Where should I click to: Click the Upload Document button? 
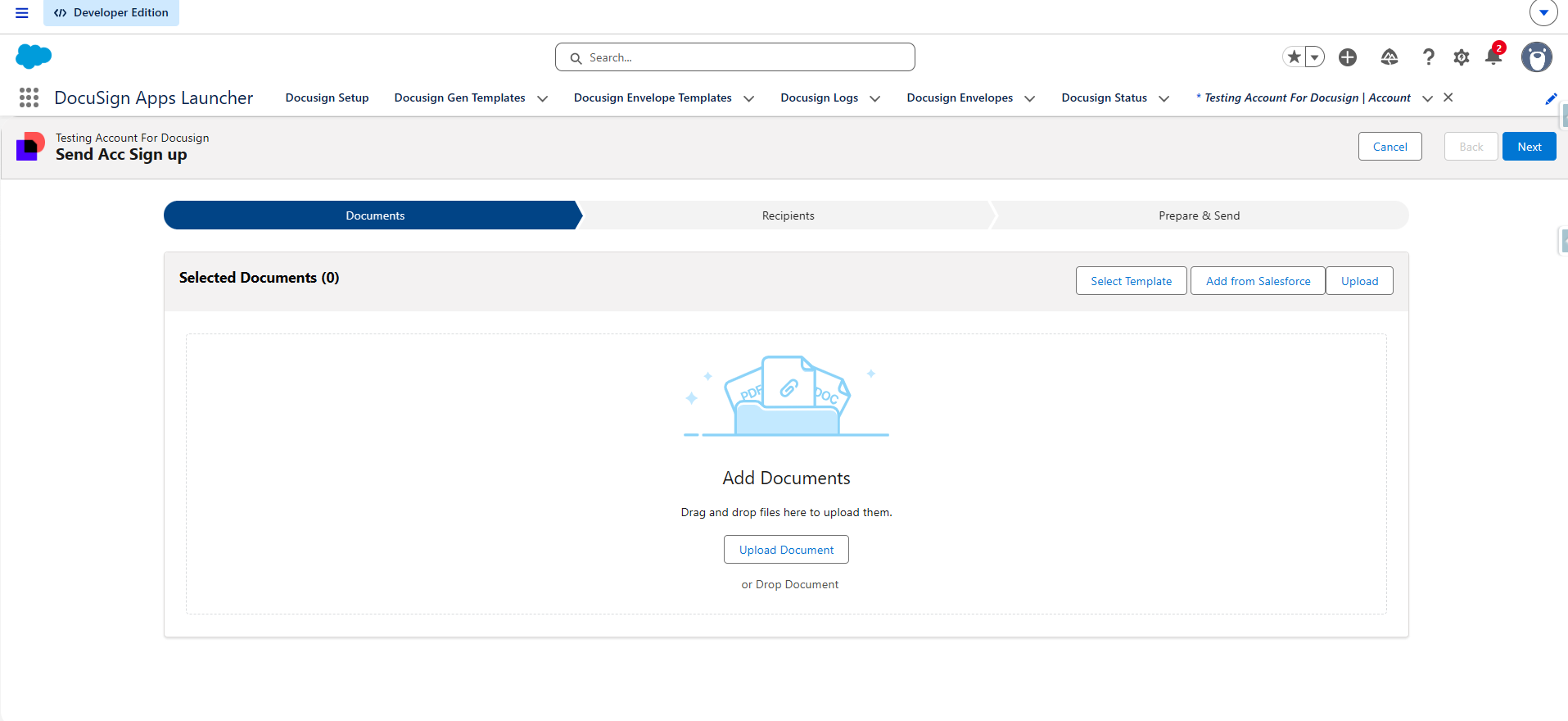coord(786,550)
